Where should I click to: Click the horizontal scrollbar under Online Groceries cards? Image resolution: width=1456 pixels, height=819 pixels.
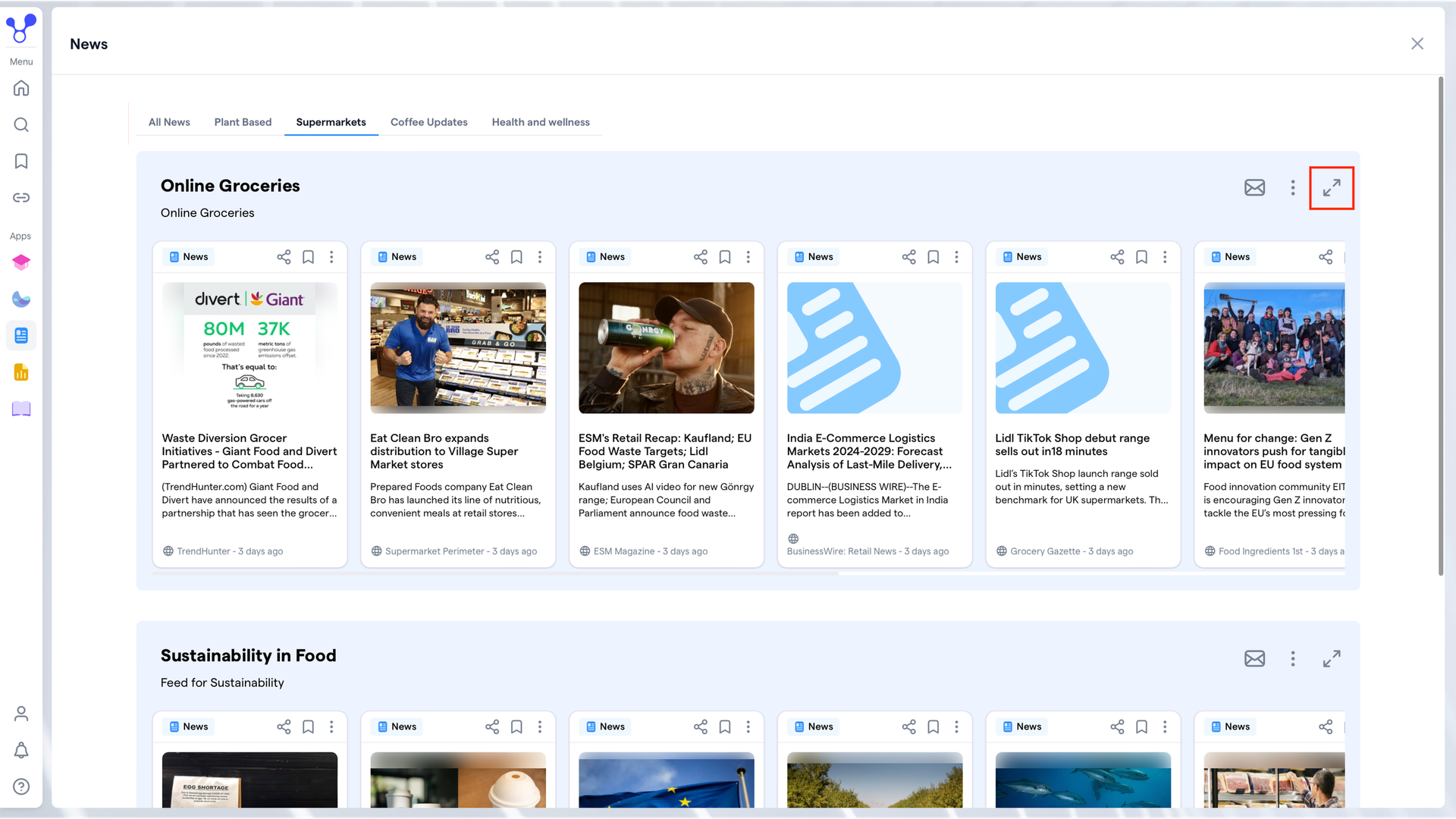495,573
